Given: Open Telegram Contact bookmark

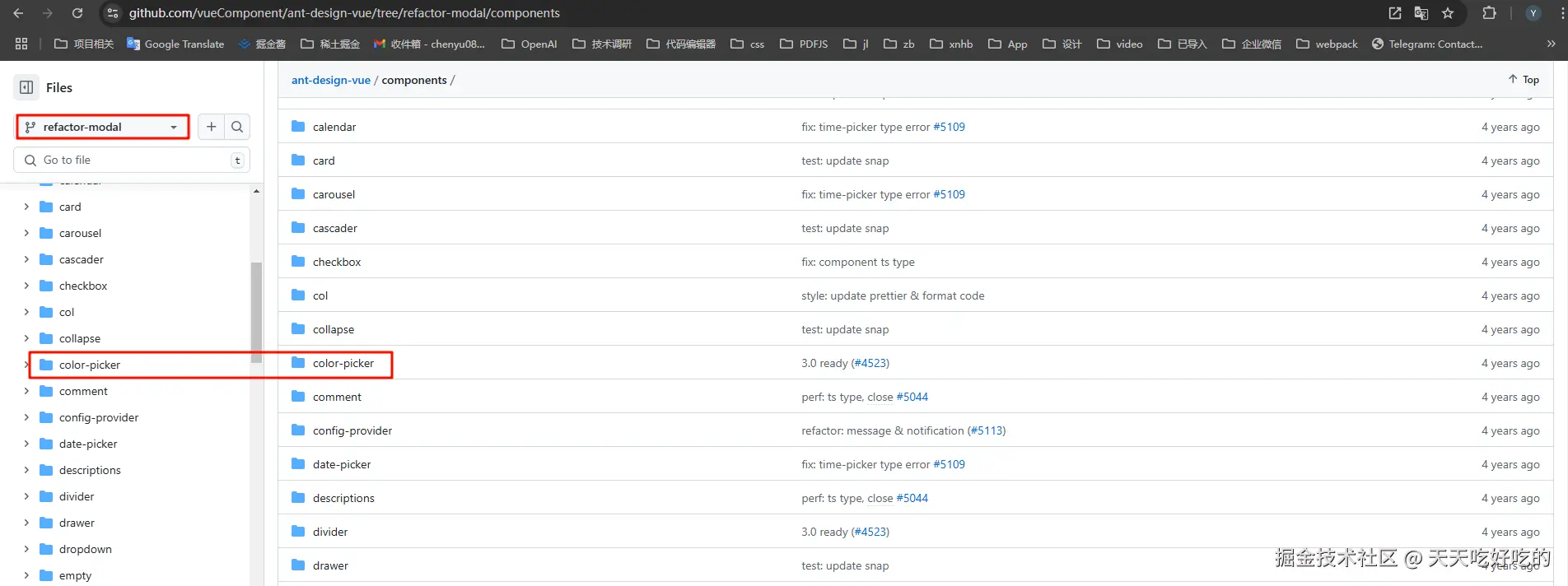Looking at the screenshot, I should click(1427, 44).
